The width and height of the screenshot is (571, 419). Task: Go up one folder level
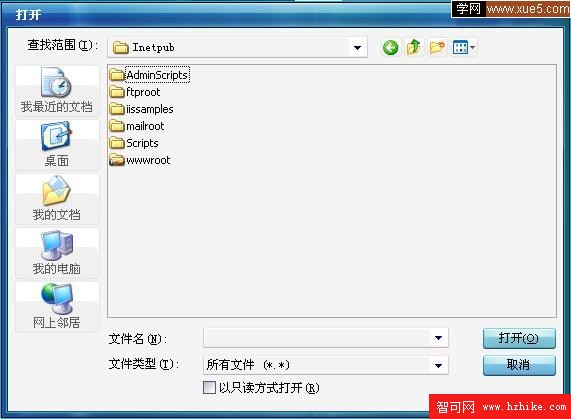tap(414, 47)
